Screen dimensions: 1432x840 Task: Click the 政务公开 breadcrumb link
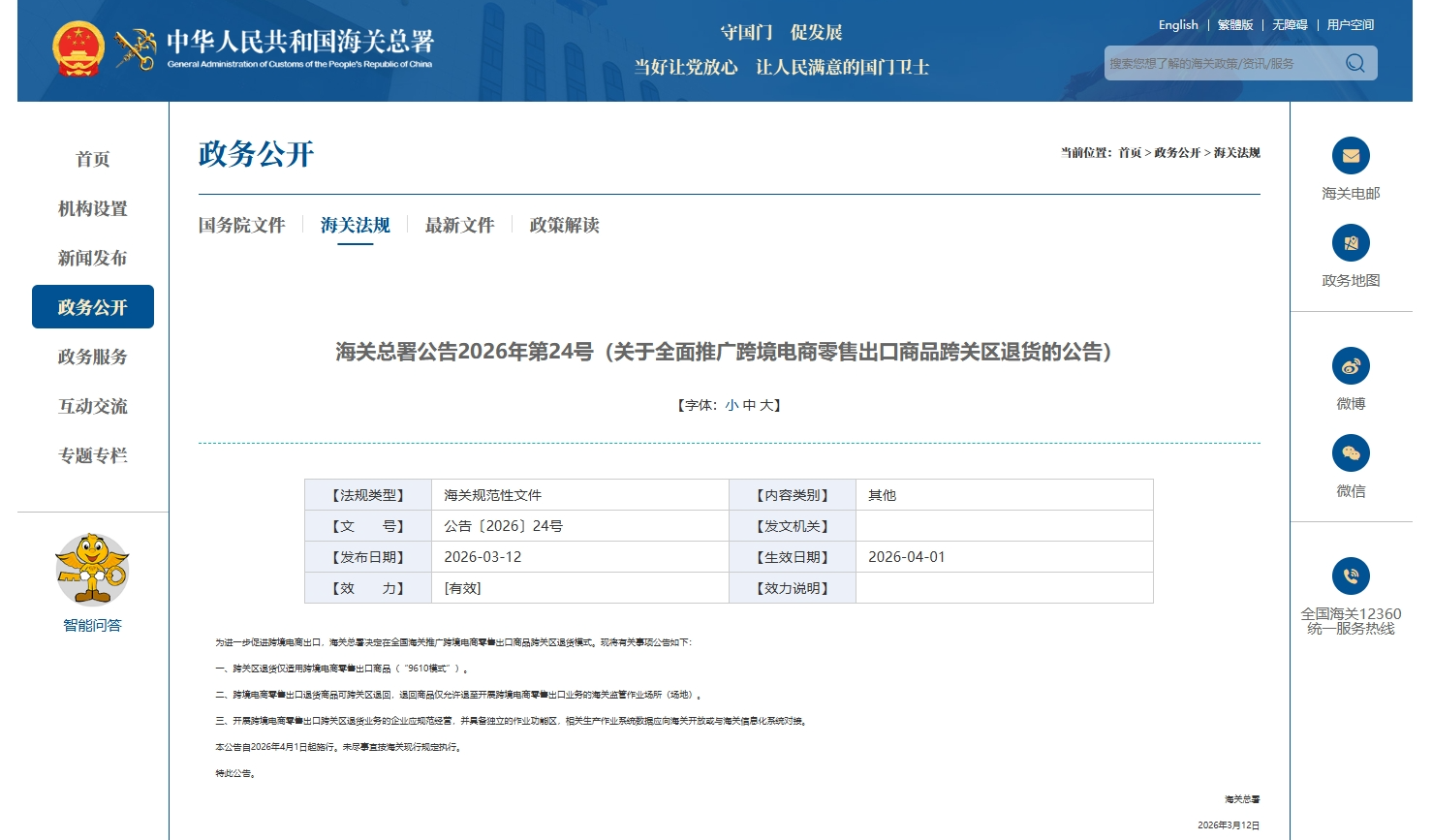coord(1177,153)
